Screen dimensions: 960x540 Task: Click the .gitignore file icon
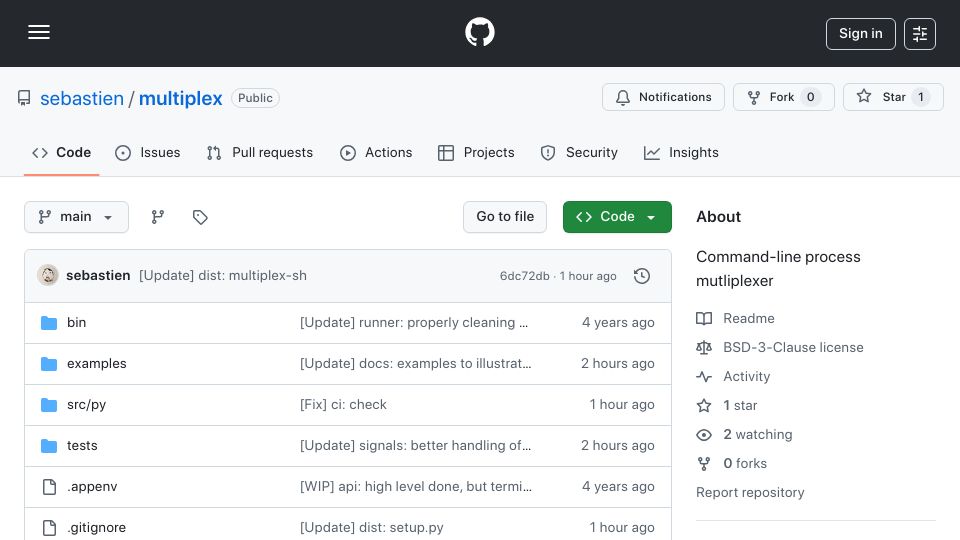coord(49,528)
